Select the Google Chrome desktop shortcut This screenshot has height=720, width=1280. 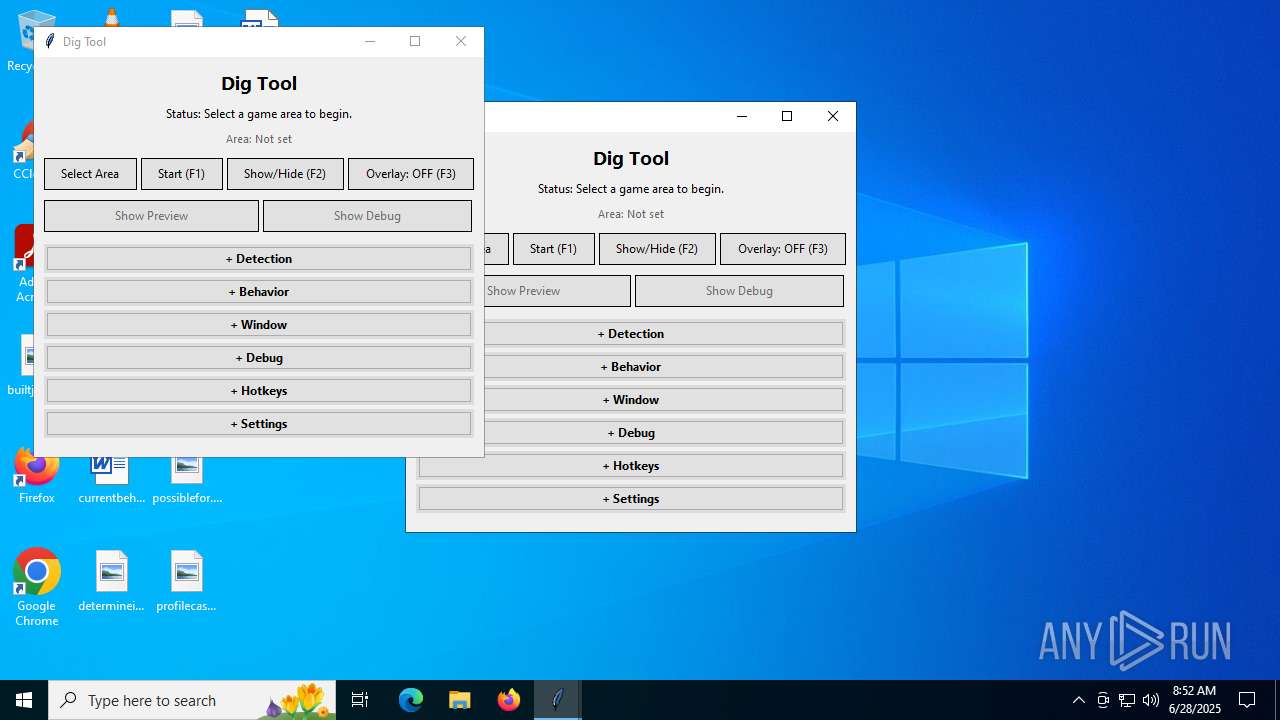coord(37,589)
